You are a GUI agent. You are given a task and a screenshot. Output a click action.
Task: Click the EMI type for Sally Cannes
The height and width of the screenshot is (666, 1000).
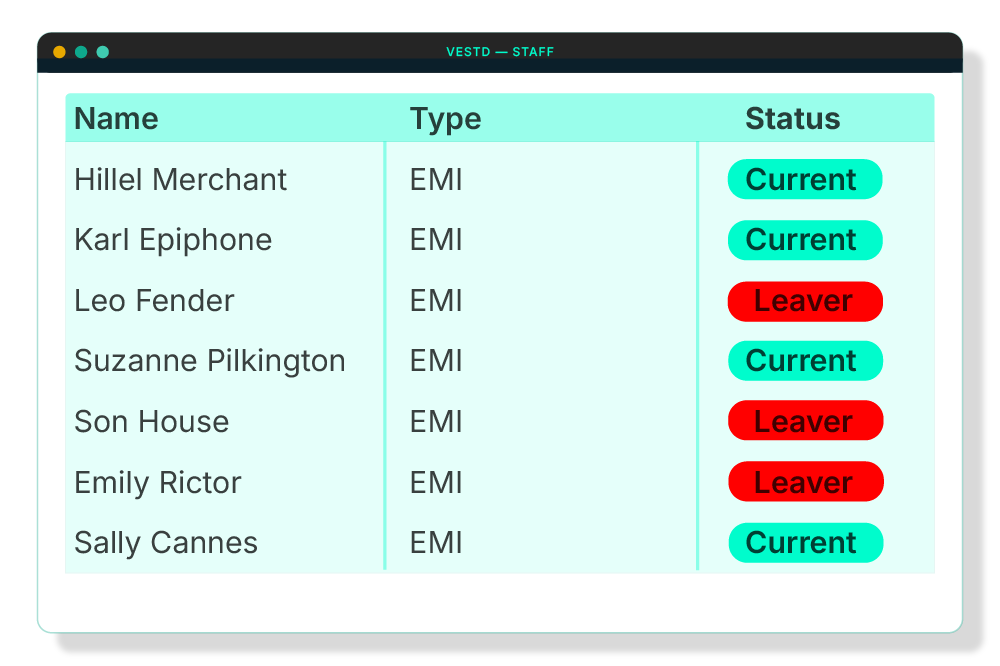436,543
